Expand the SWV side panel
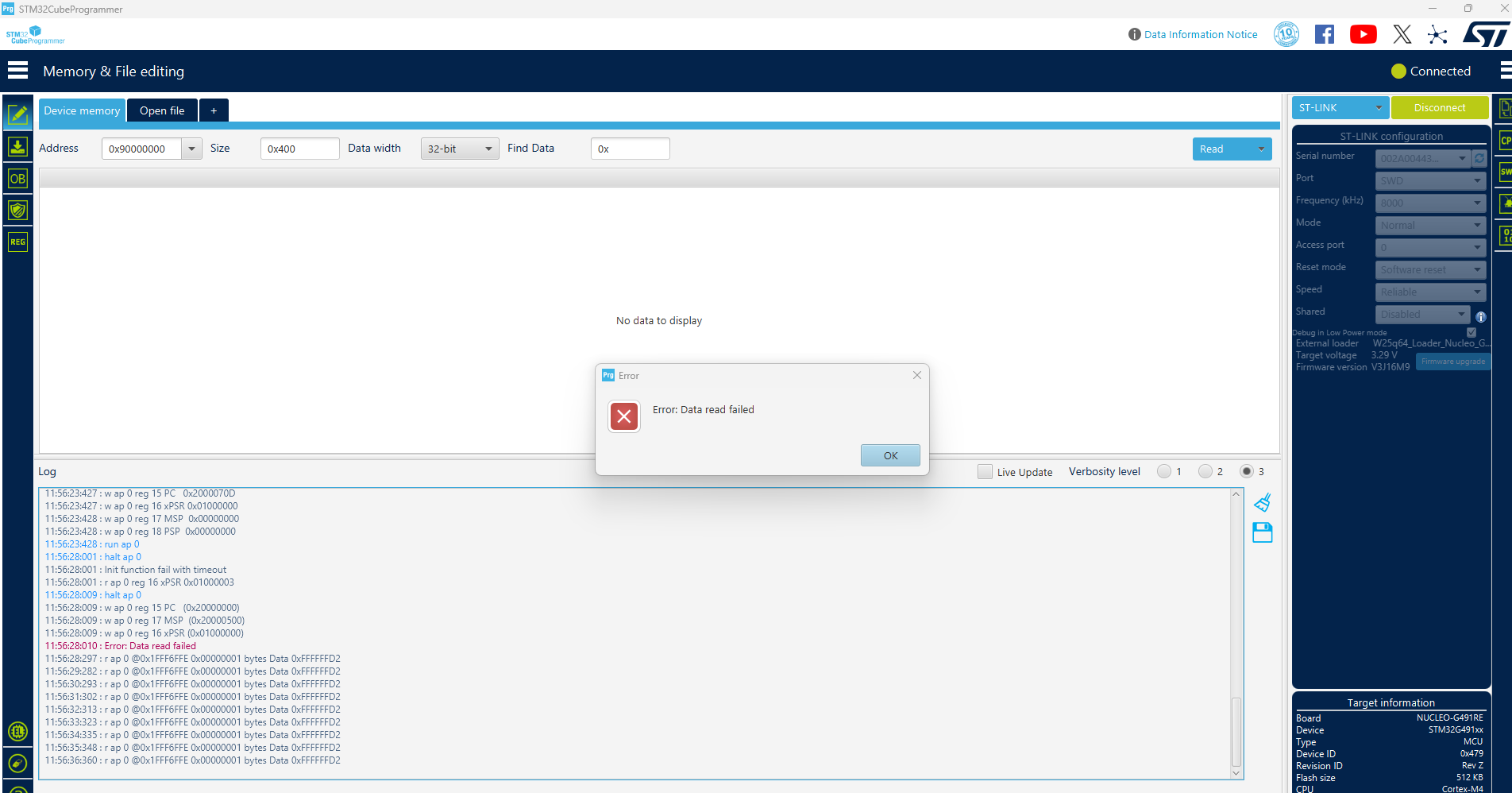1512x793 pixels. [1503, 172]
